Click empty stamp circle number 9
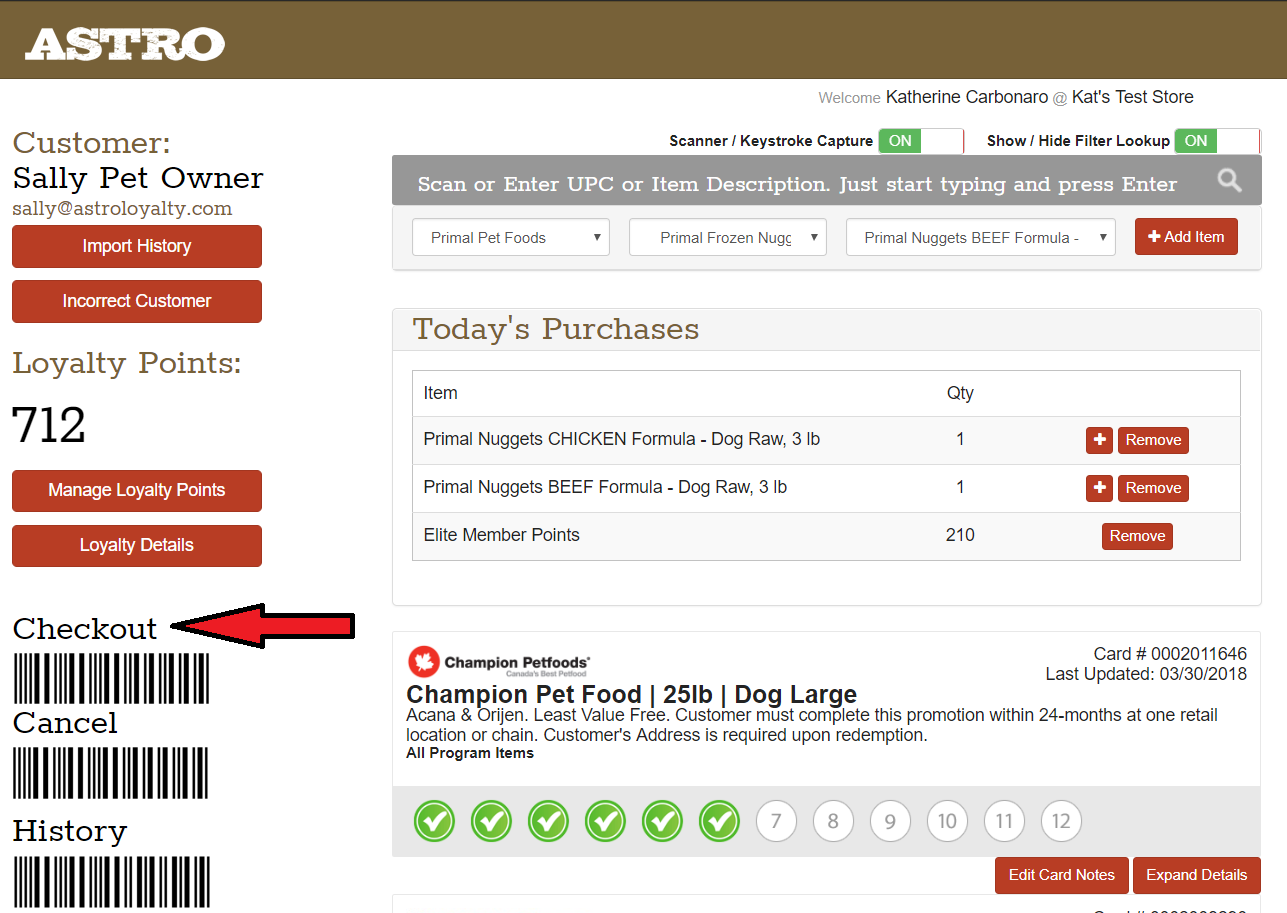The image size is (1287, 913). point(890,821)
